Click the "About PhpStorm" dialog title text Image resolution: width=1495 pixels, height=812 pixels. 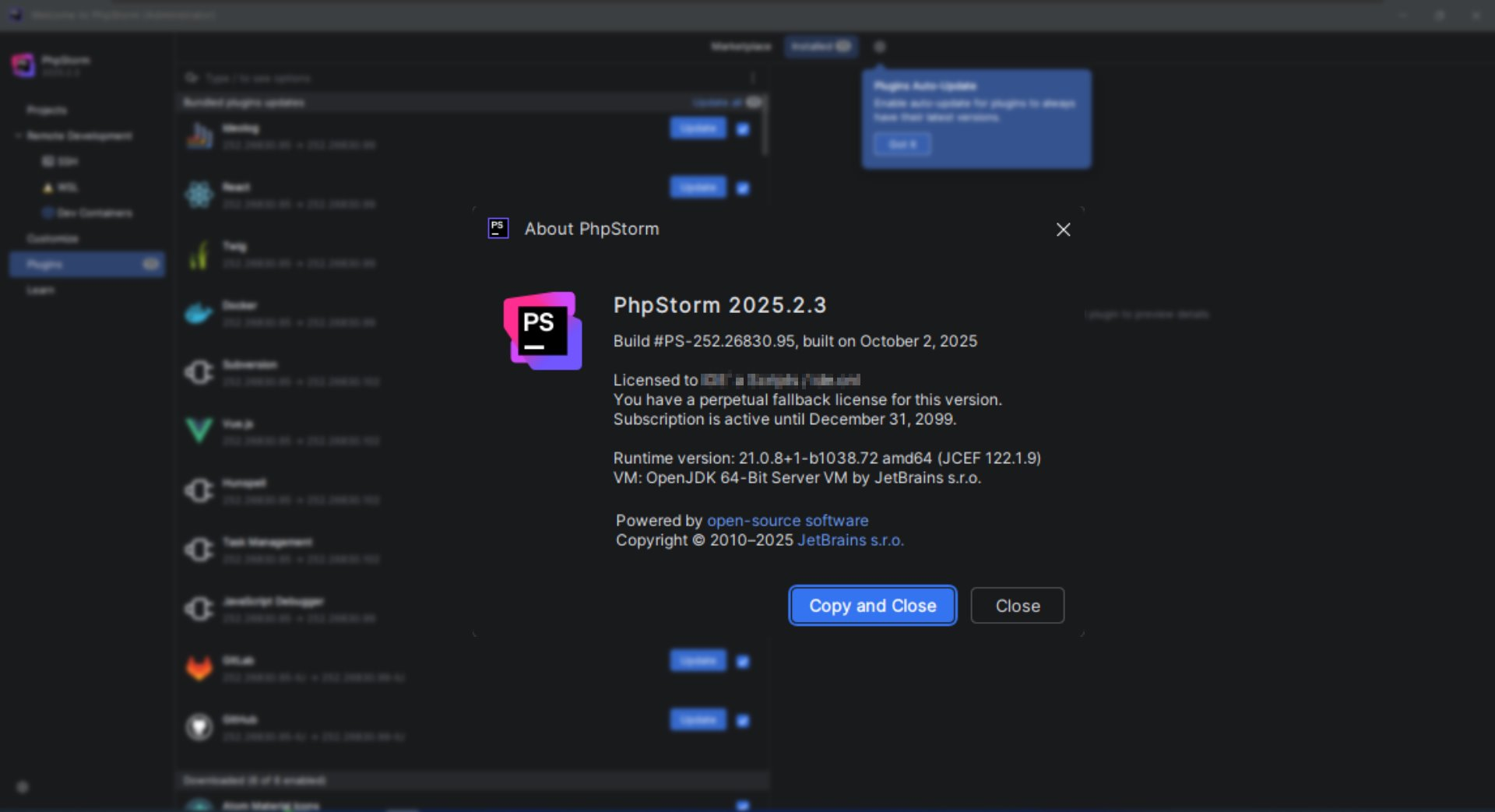pyautogui.click(x=592, y=229)
